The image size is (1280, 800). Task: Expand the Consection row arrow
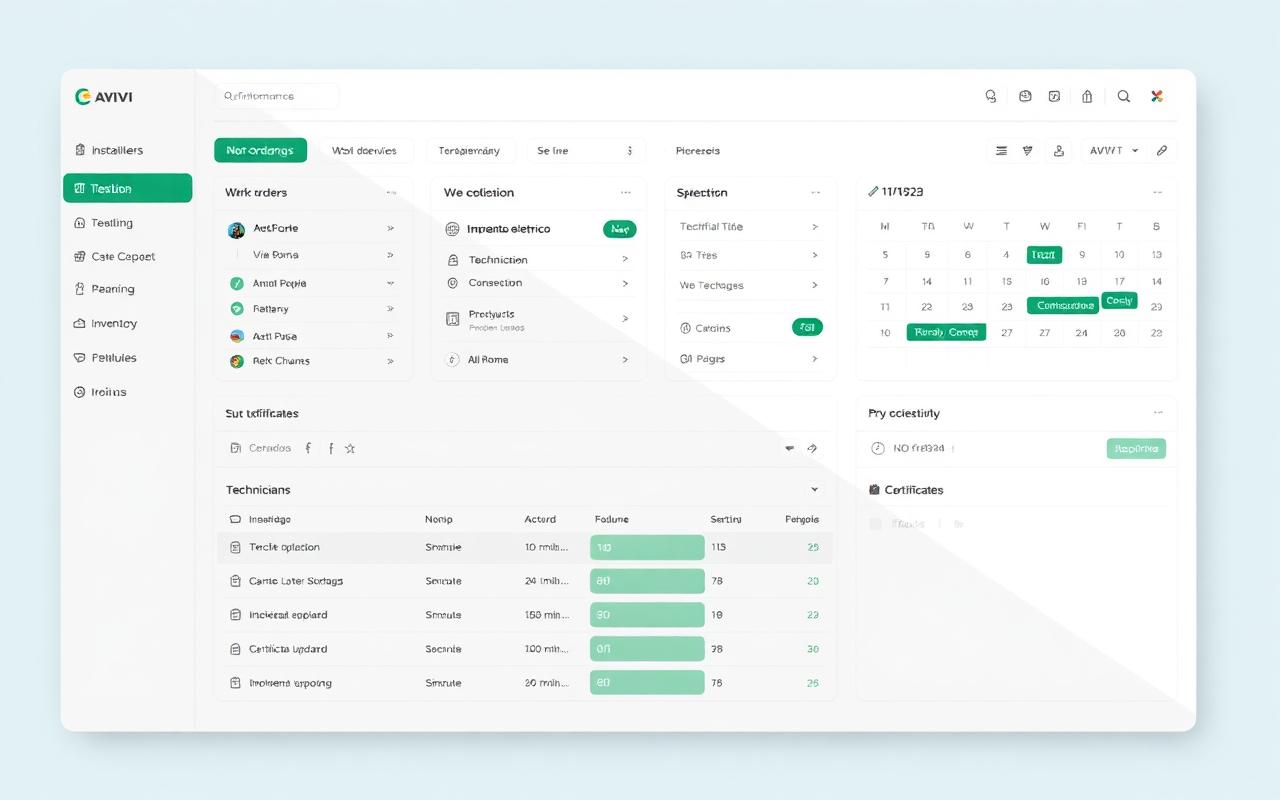click(625, 284)
